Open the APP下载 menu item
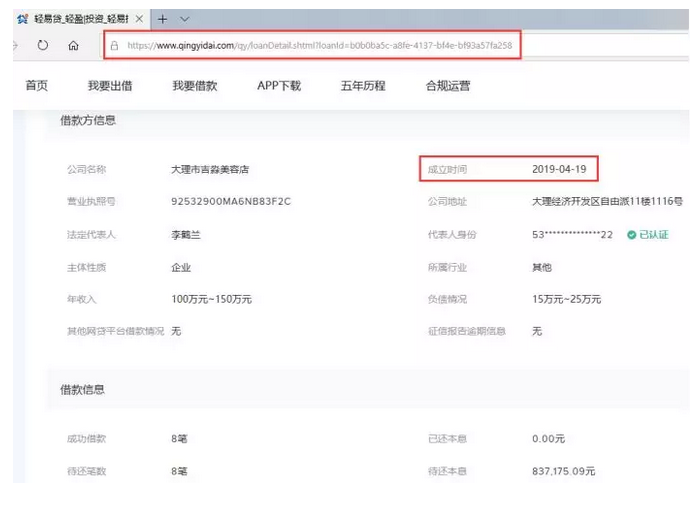The height and width of the screenshot is (513, 700). [279, 85]
